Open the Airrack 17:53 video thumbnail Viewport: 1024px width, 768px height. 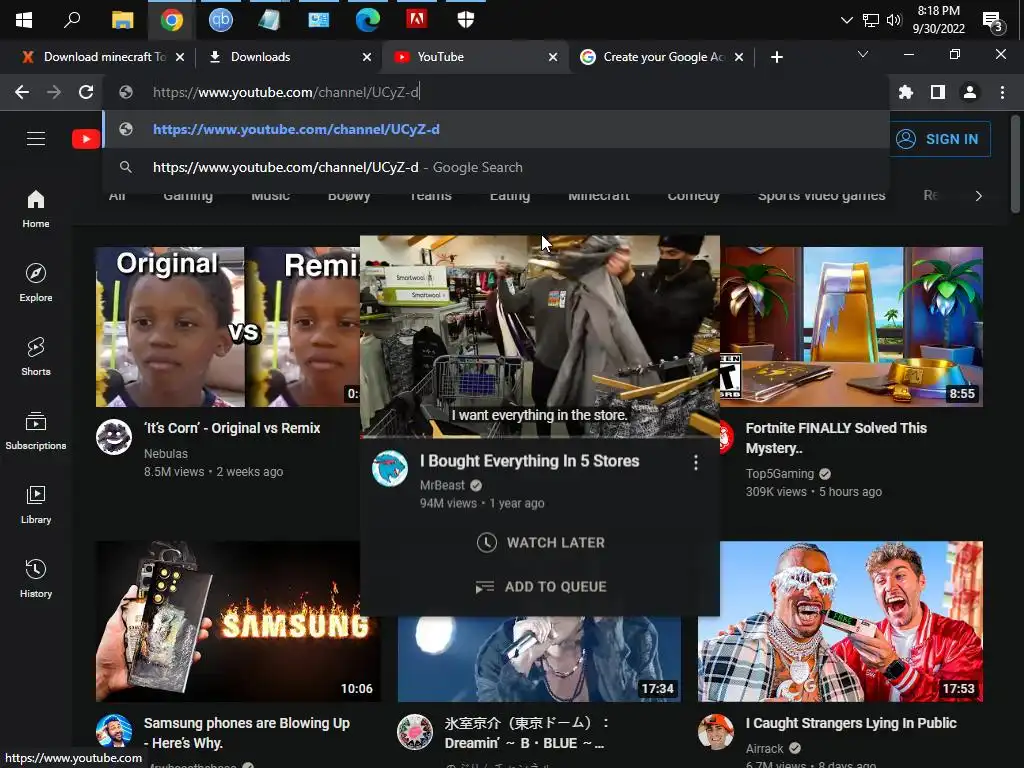840,622
